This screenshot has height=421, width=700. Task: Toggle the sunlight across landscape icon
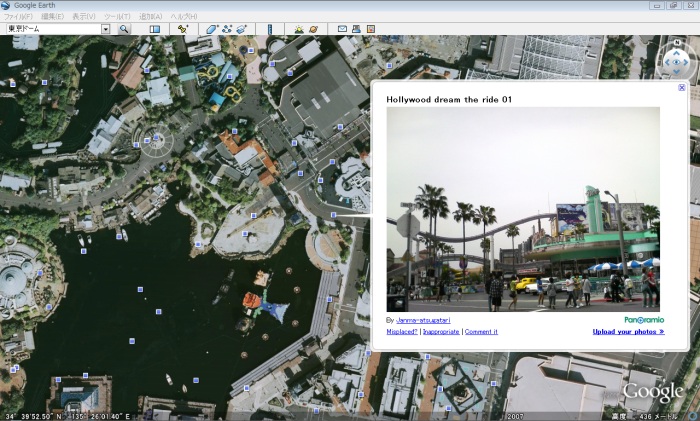[x=299, y=29]
